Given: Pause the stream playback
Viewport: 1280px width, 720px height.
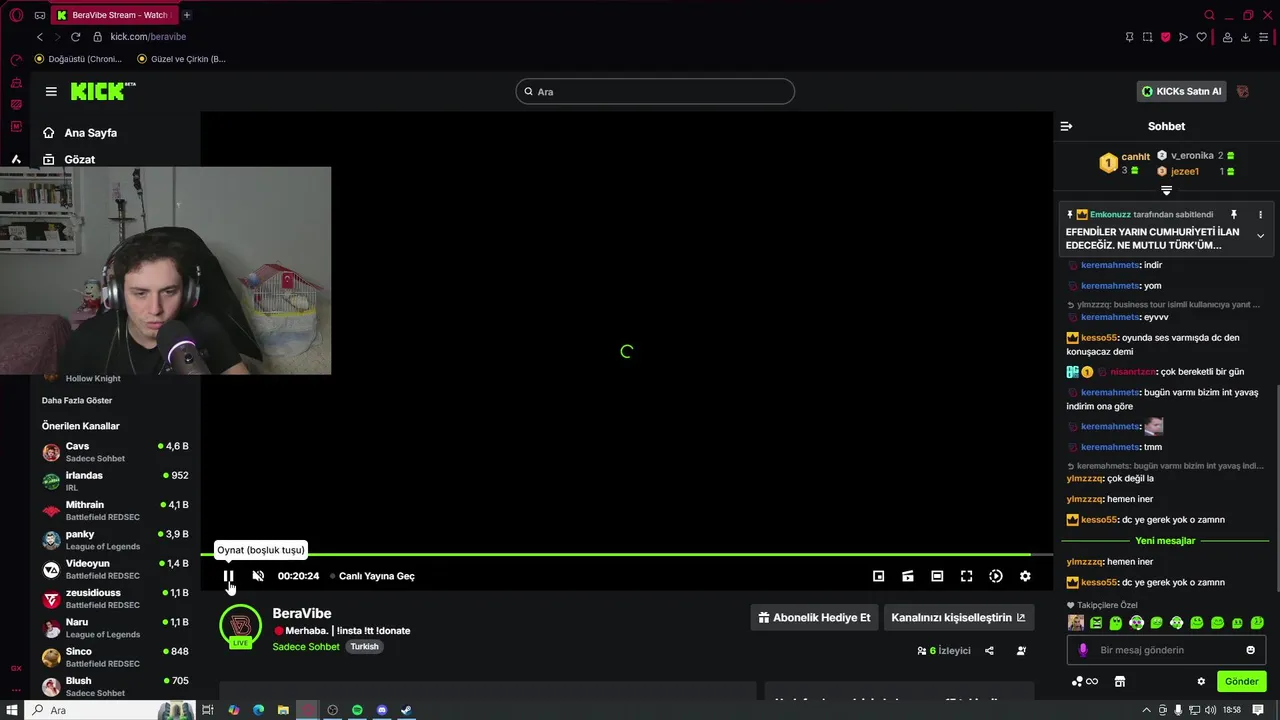Looking at the screenshot, I should (x=228, y=576).
